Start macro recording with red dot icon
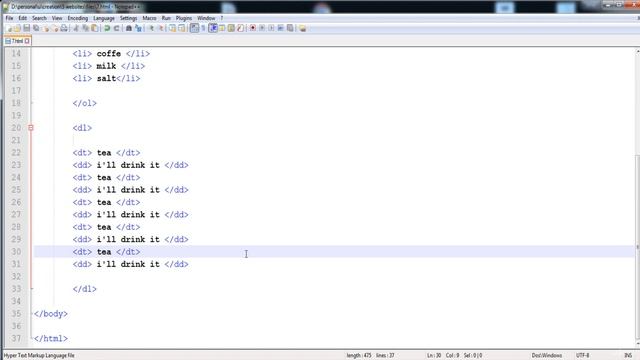Image resolution: width=640 pixels, height=360 pixels. click(x=253, y=28)
